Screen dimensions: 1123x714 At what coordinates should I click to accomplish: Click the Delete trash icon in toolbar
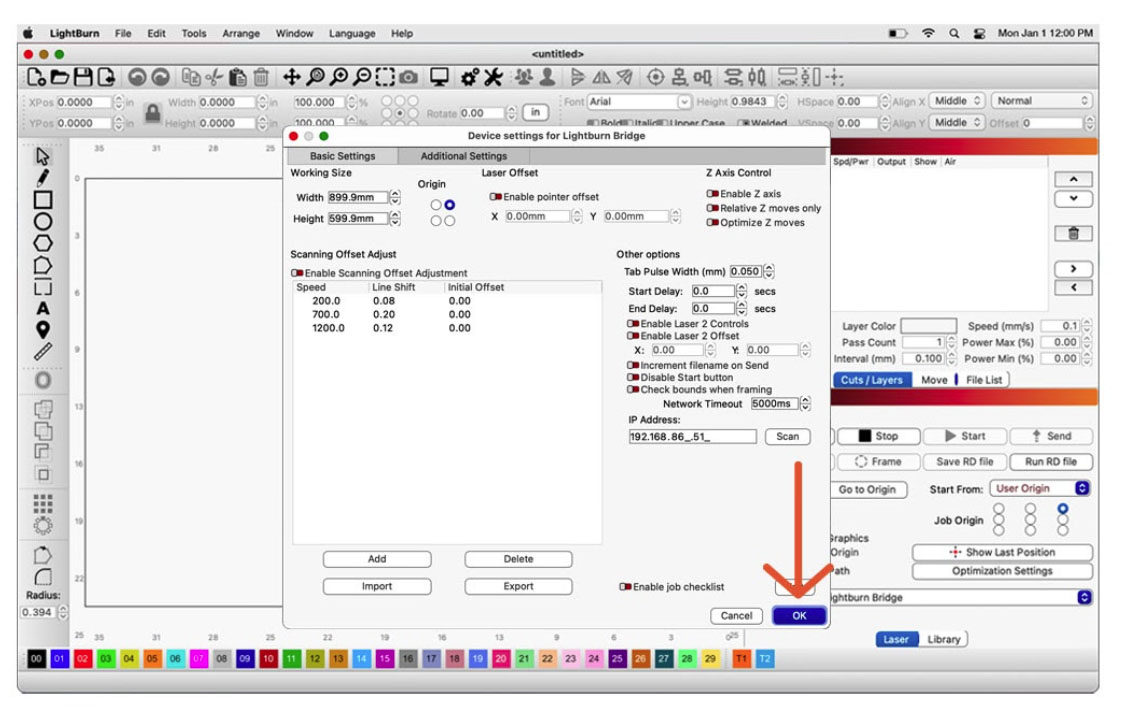[x=261, y=77]
